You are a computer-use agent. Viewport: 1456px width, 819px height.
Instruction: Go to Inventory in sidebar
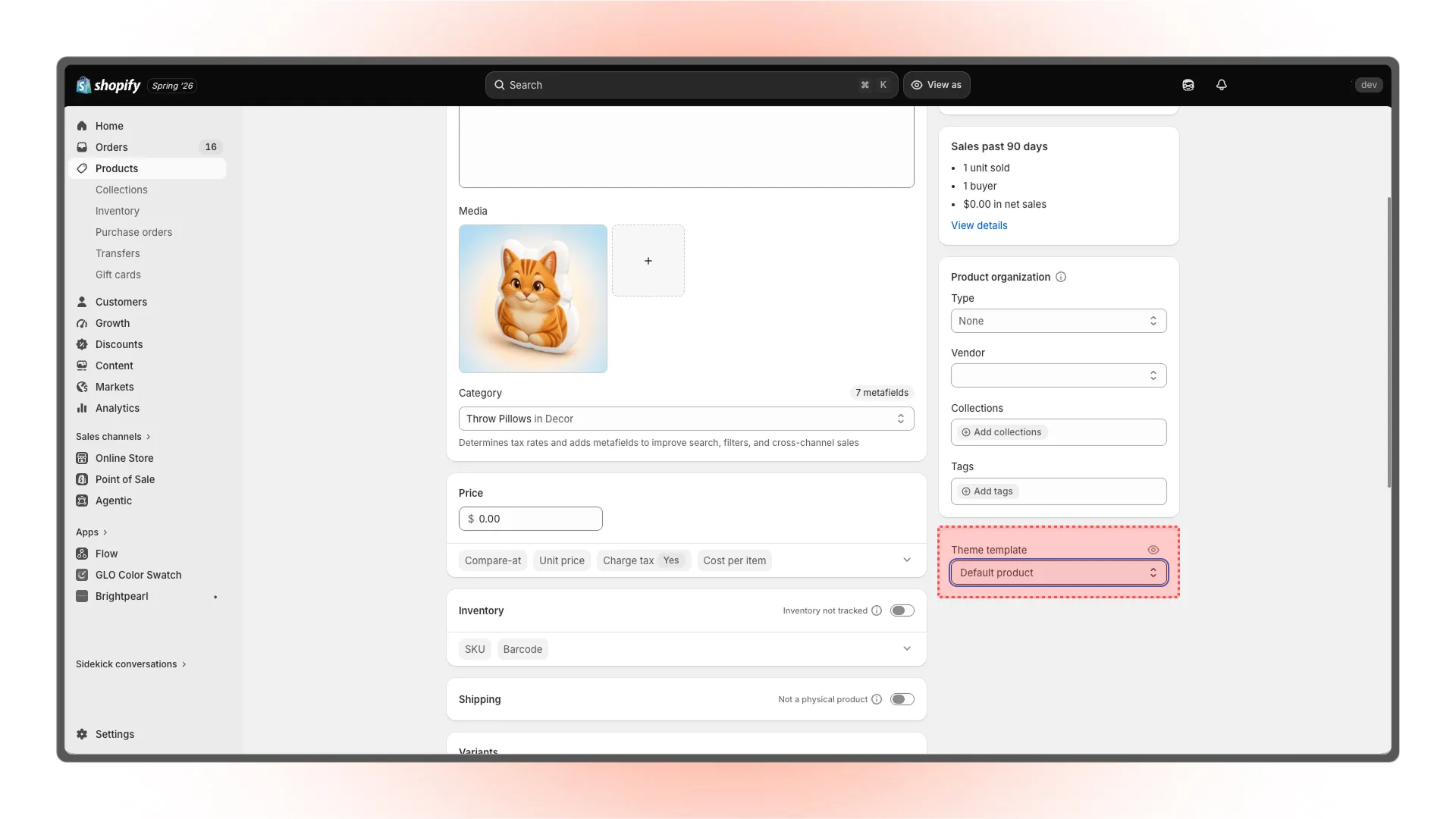pos(118,211)
